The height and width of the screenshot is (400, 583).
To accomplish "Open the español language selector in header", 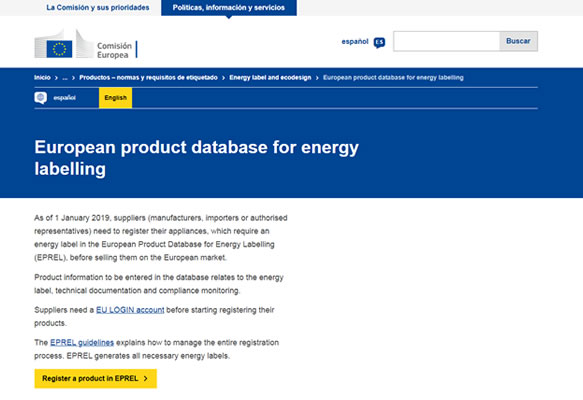I will [355, 41].
